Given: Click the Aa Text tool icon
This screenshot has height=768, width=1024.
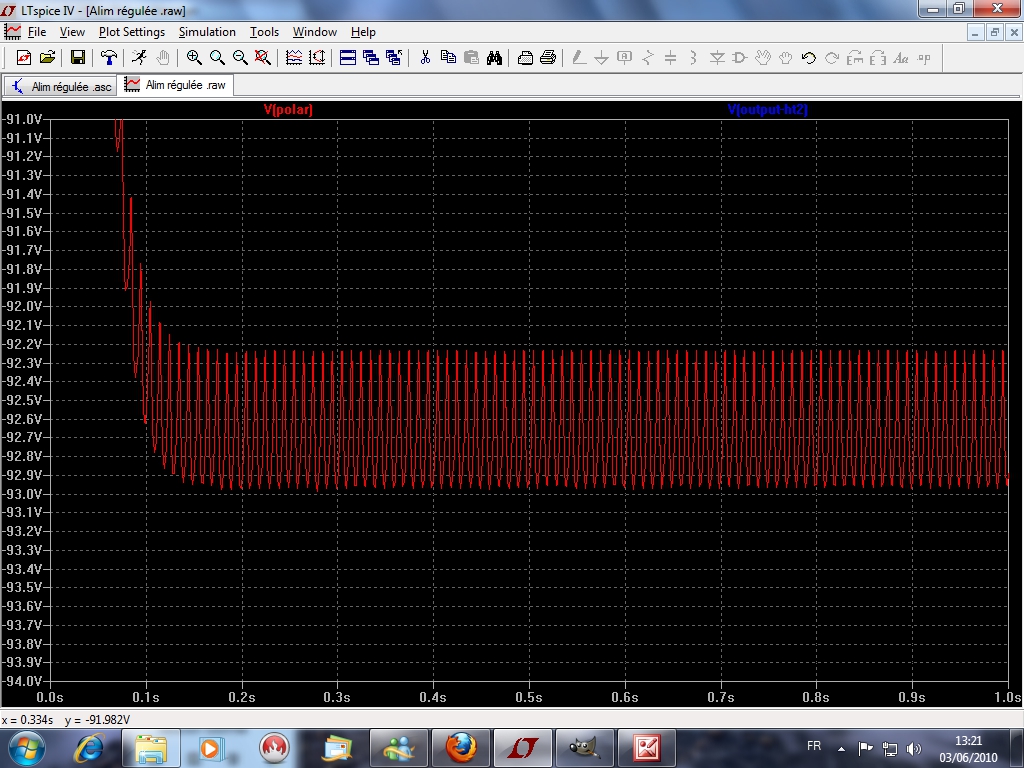Looking at the screenshot, I should (x=901, y=57).
